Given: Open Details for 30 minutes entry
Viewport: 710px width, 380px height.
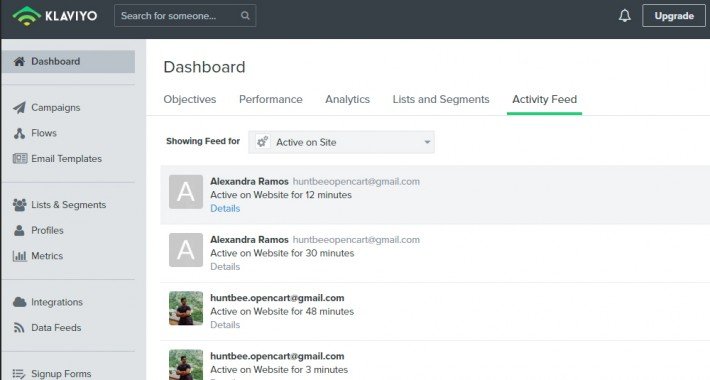Looking at the screenshot, I should [x=225, y=267].
